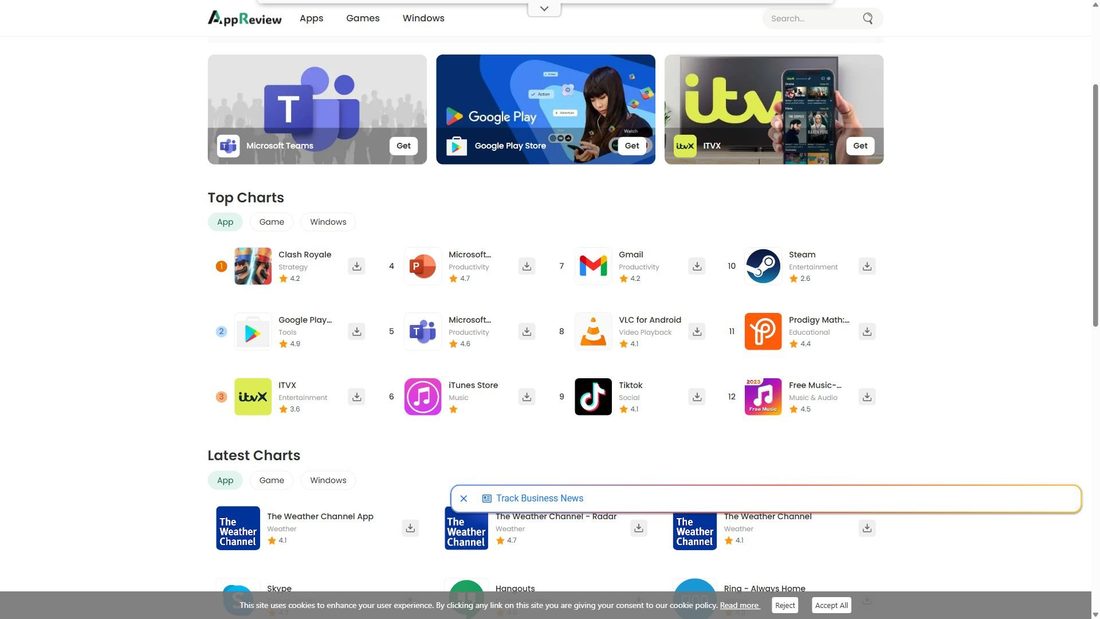Open the Steam title link
The width and height of the screenshot is (1100, 619).
802,255
